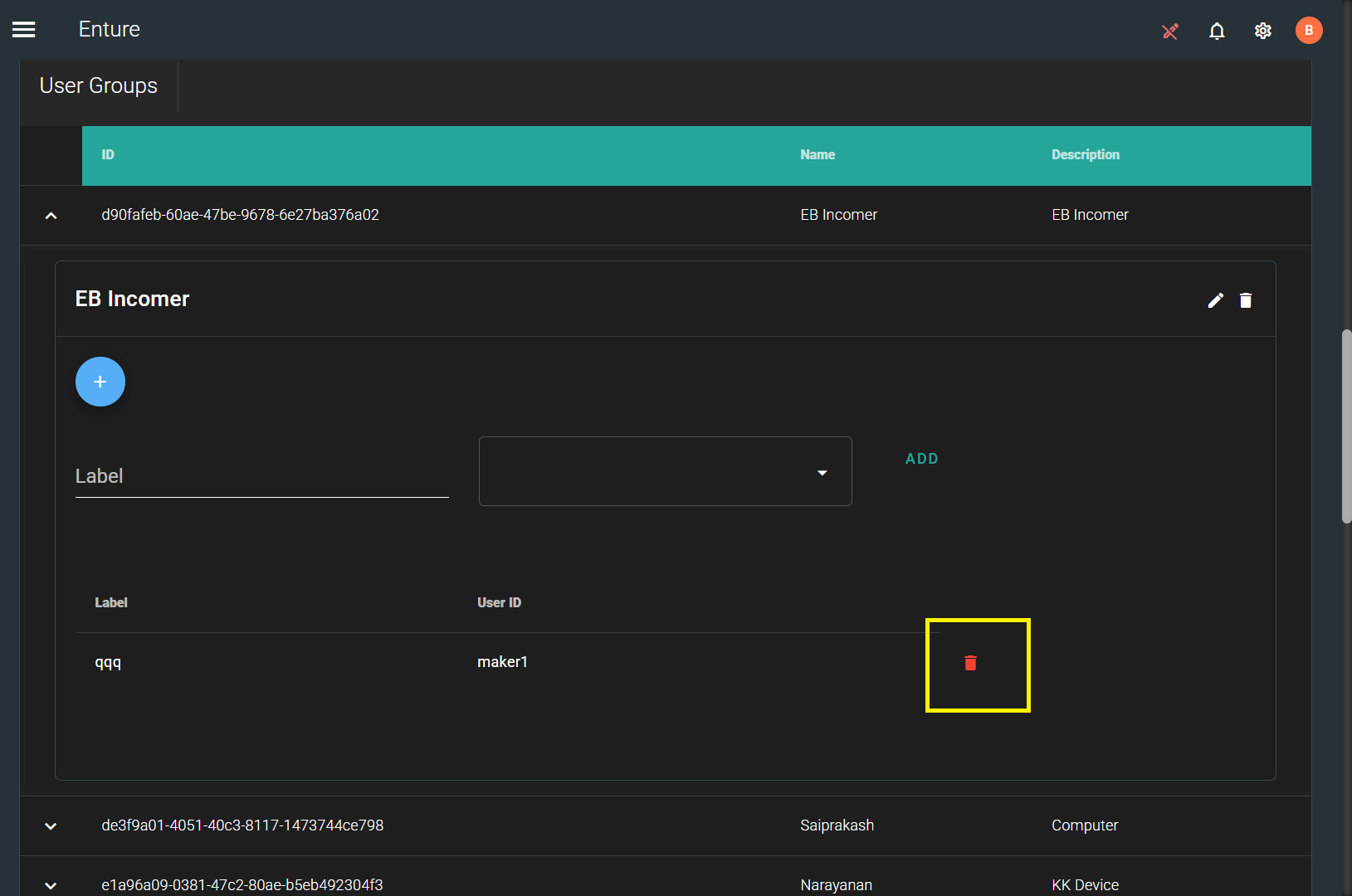The width and height of the screenshot is (1352, 896).
Task: Click the vertical page scrollbar
Action: [x=1346, y=426]
